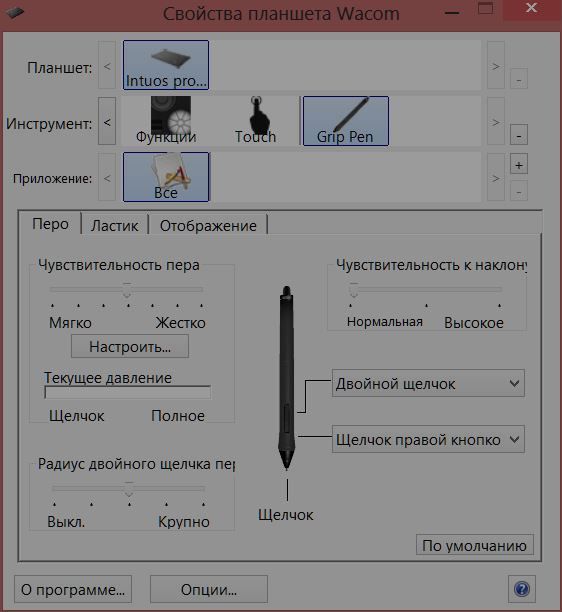Click the pen image in the center

286,377
